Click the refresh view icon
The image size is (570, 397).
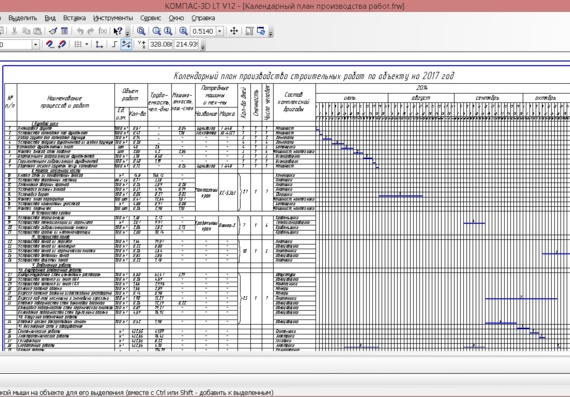click(x=261, y=31)
